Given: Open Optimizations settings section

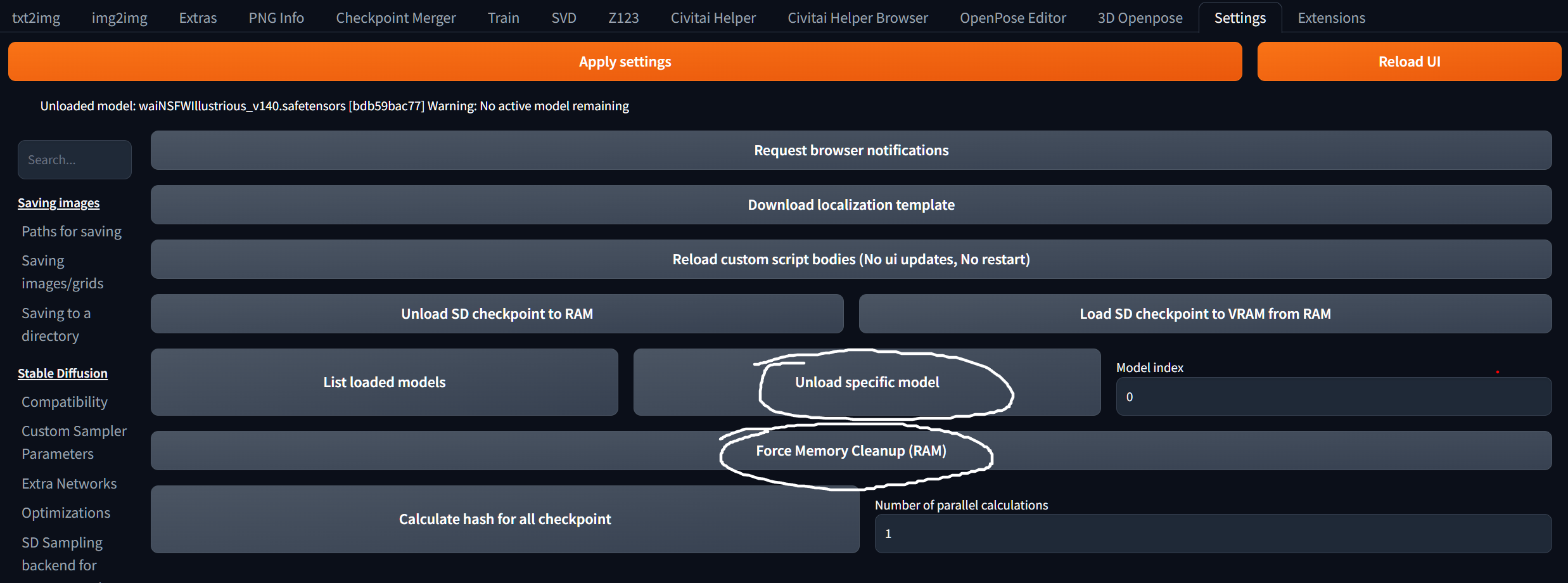Looking at the screenshot, I should [x=66, y=513].
